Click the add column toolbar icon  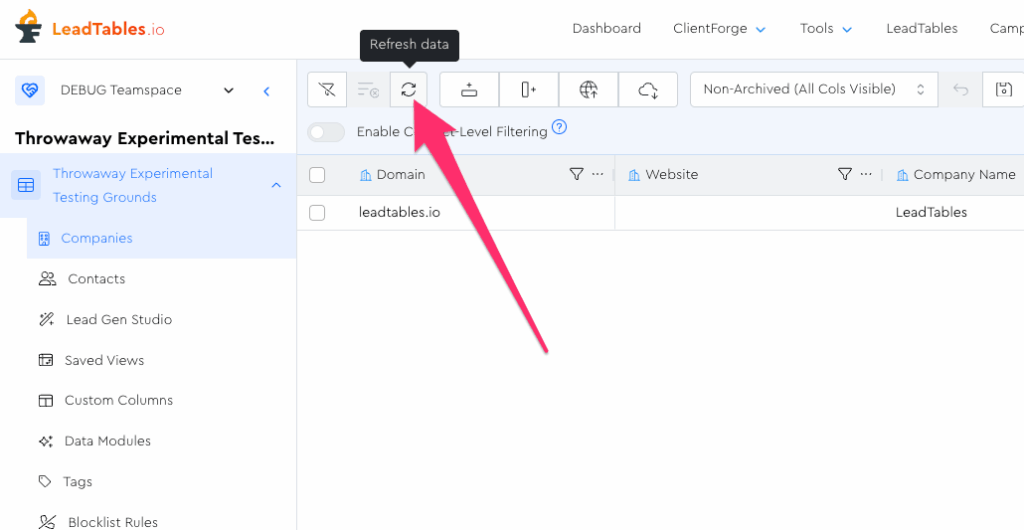click(x=529, y=90)
